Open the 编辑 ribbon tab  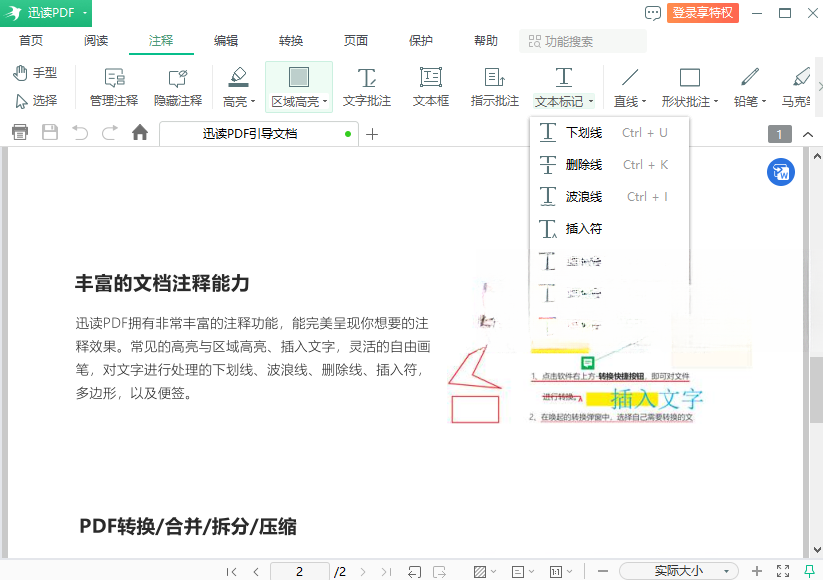click(x=226, y=40)
